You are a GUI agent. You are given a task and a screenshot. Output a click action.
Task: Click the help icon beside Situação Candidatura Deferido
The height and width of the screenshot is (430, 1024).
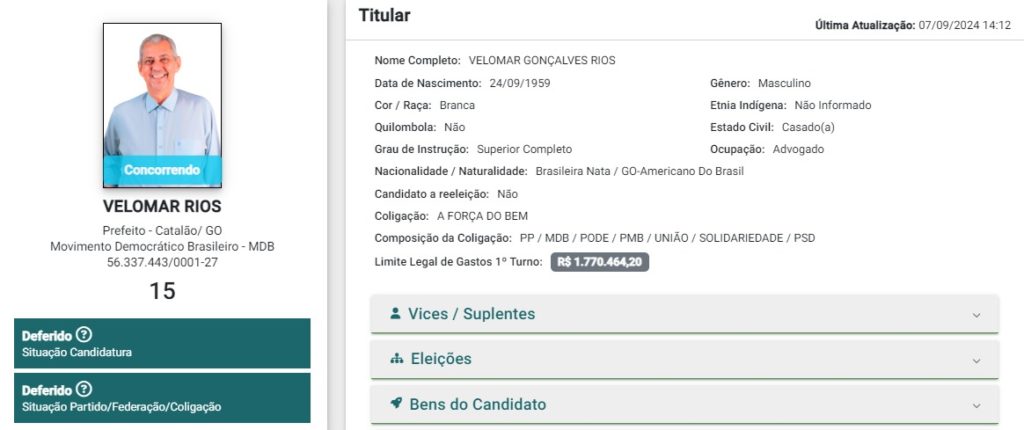pyautogui.click(x=84, y=335)
